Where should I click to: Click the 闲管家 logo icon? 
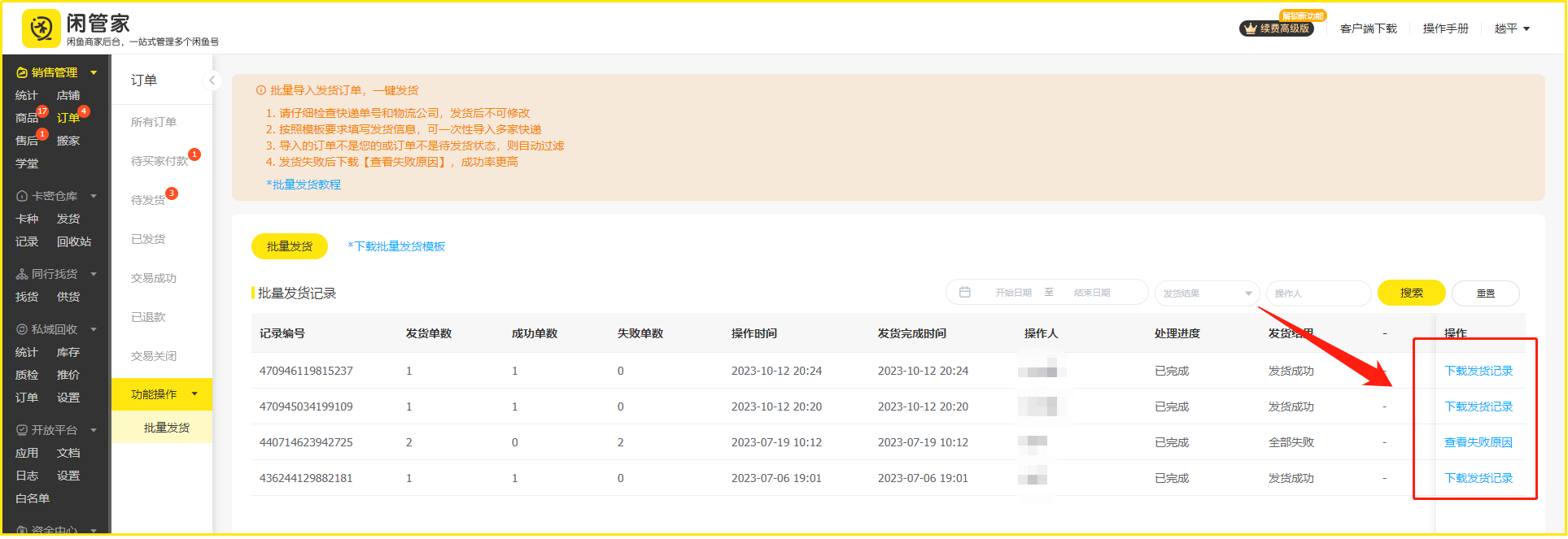41,29
